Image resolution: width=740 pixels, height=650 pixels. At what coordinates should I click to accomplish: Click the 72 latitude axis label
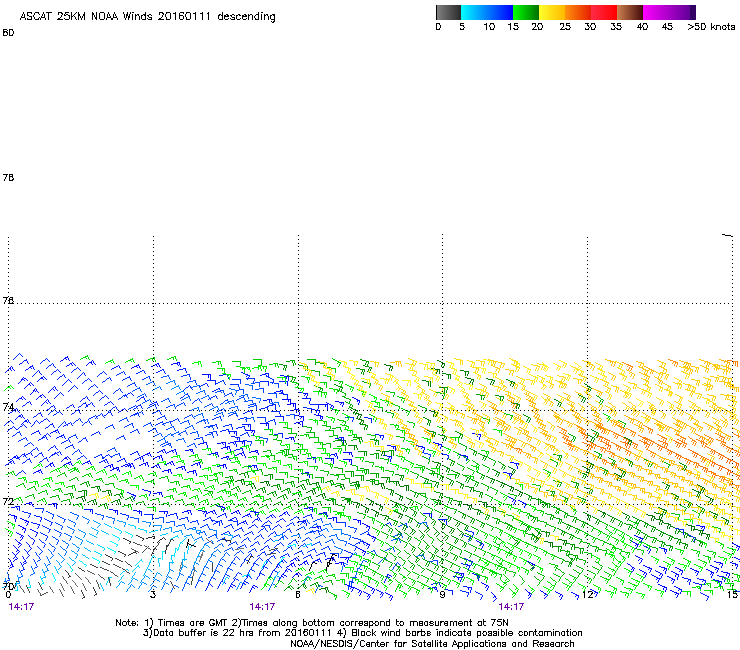[x=8, y=501]
